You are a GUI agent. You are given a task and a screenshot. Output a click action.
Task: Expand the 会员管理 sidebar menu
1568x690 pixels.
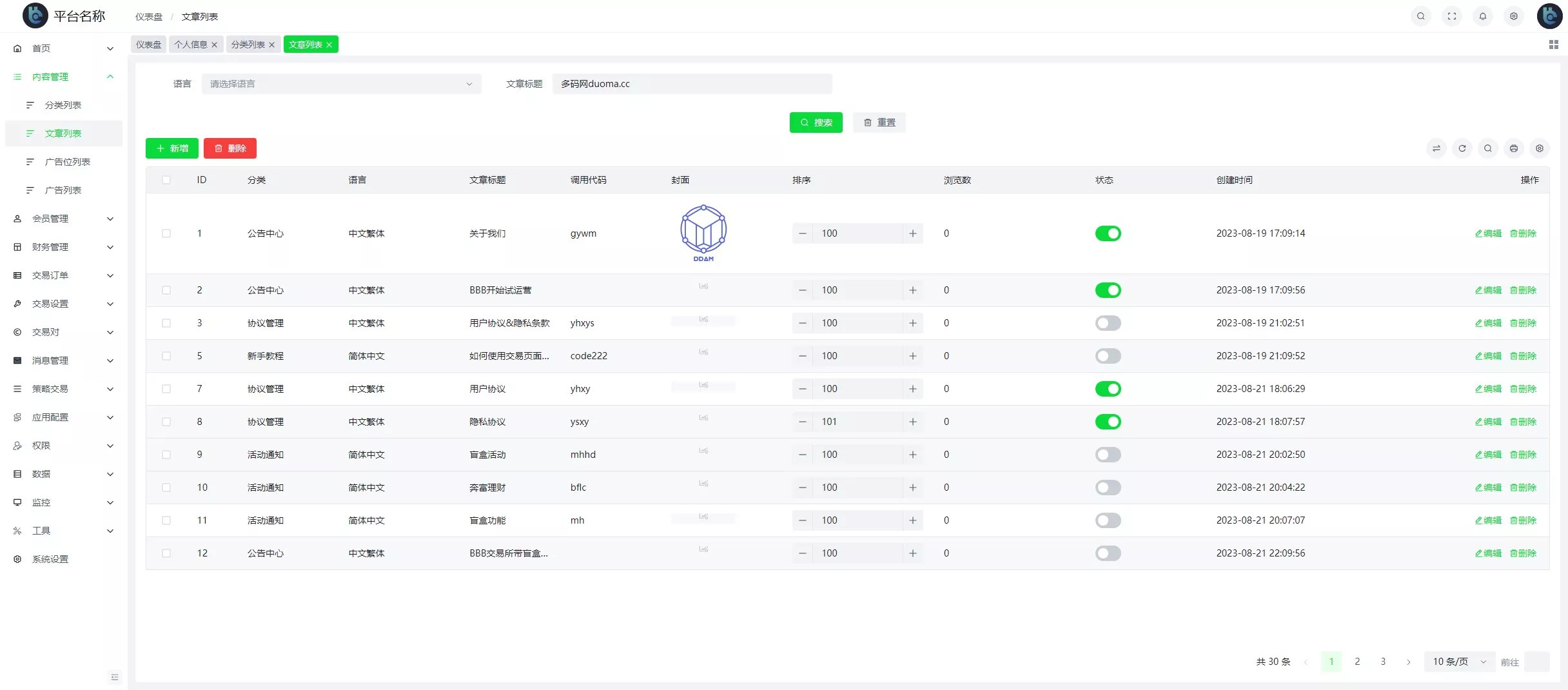click(x=63, y=219)
